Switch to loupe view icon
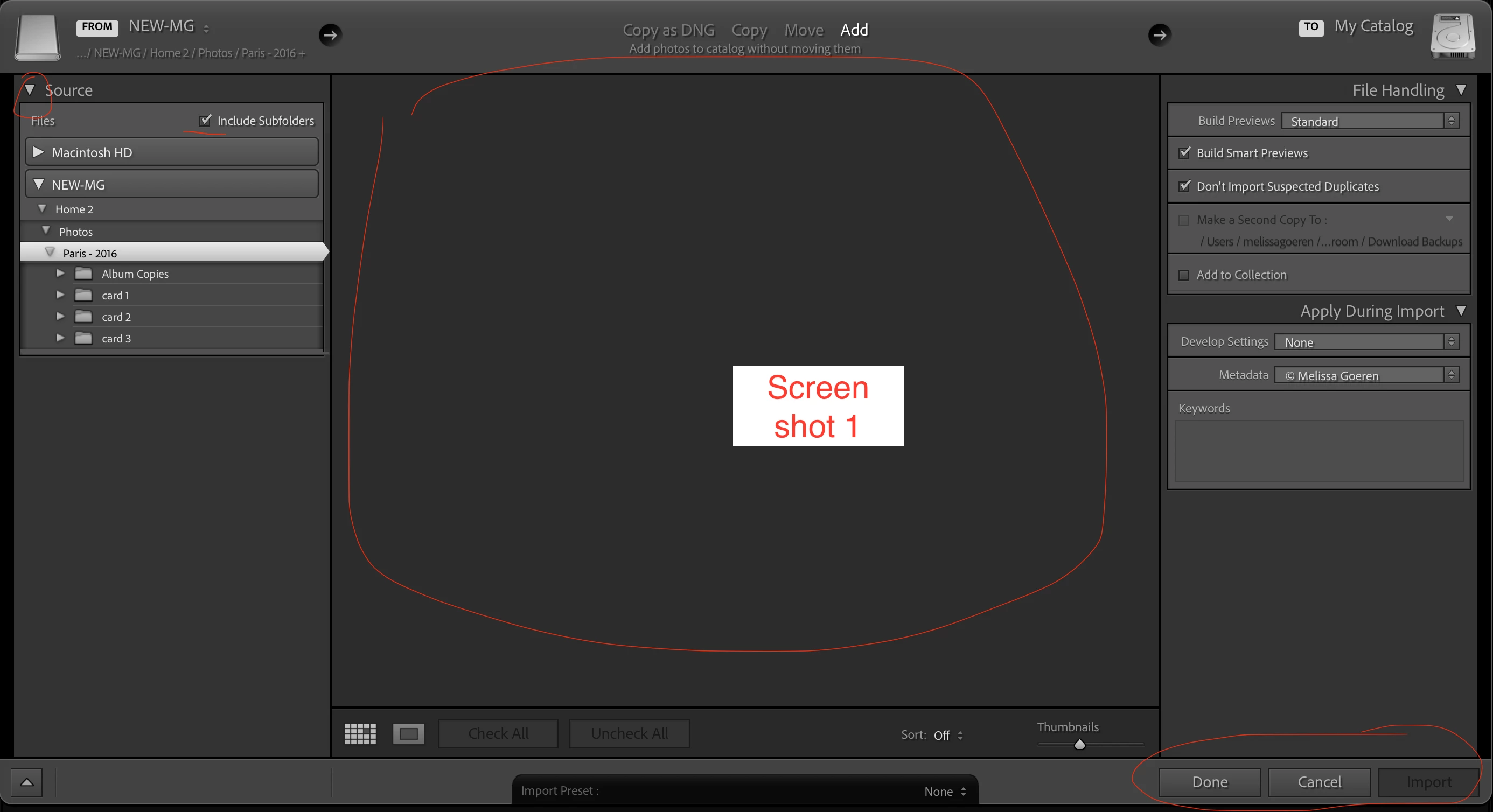The image size is (1493, 812). point(409,734)
